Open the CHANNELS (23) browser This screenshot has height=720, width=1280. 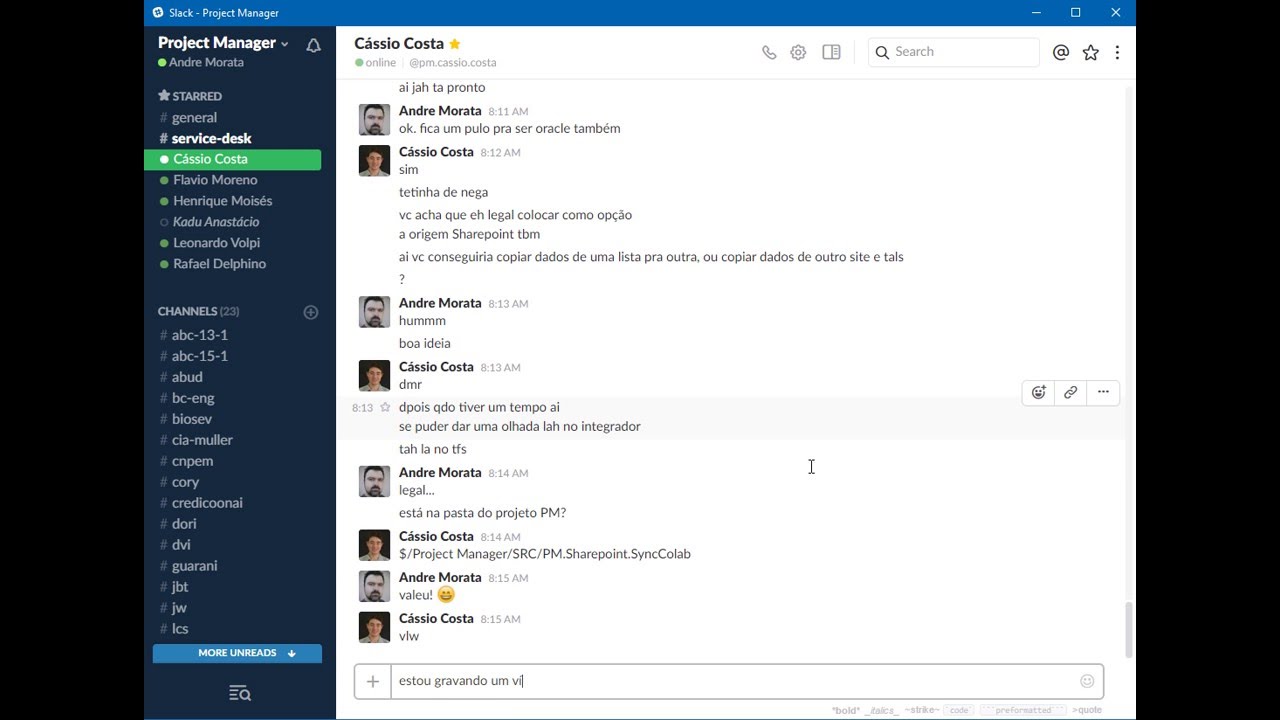pos(198,312)
